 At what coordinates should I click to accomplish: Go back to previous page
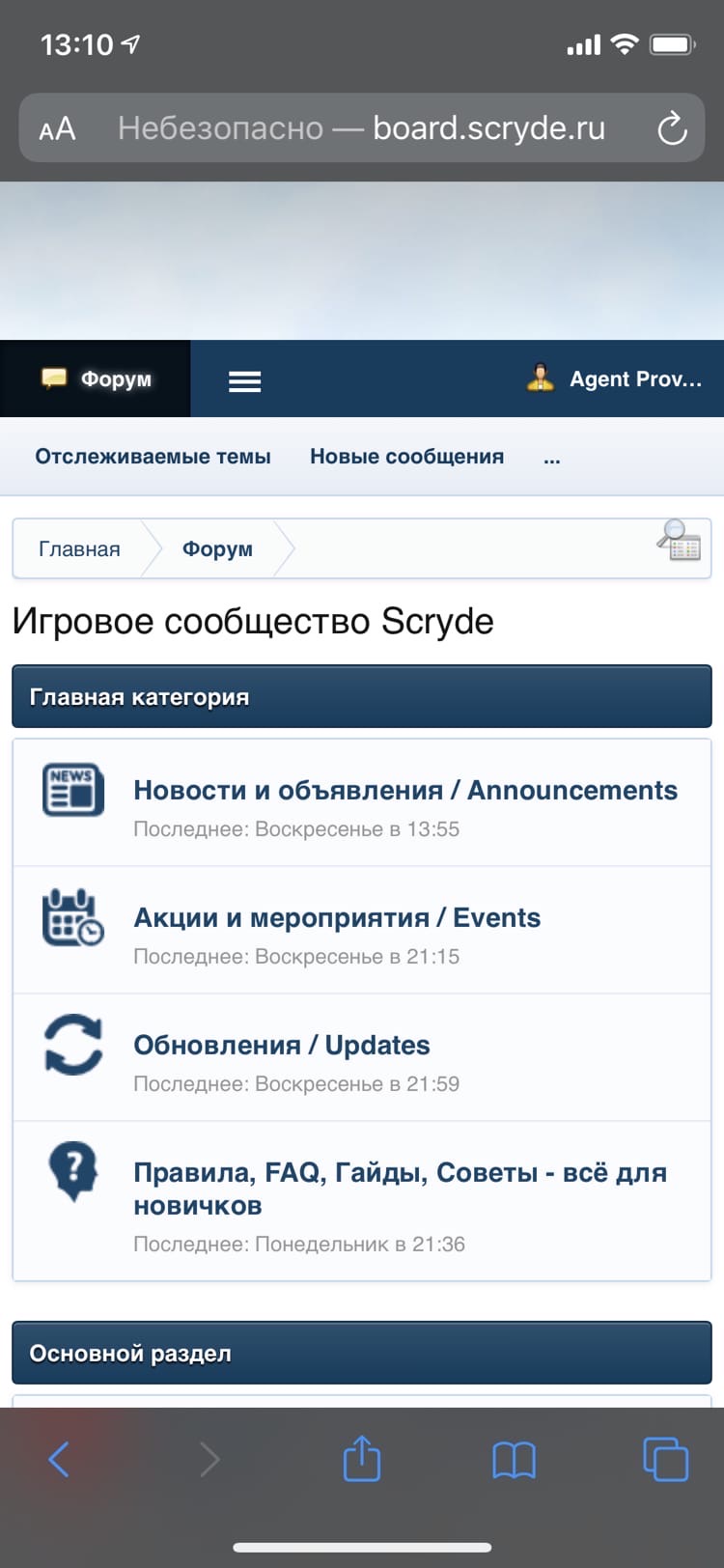pos(59,1459)
